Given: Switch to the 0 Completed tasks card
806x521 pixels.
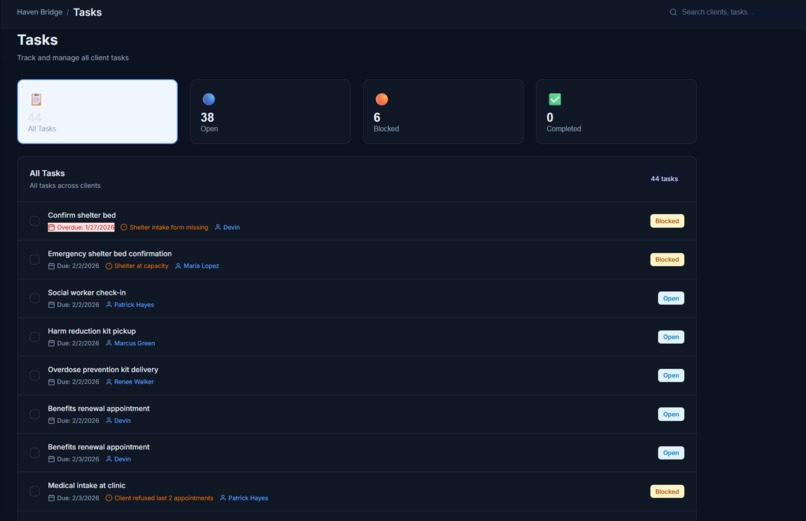Looking at the screenshot, I should pos(616,111).
